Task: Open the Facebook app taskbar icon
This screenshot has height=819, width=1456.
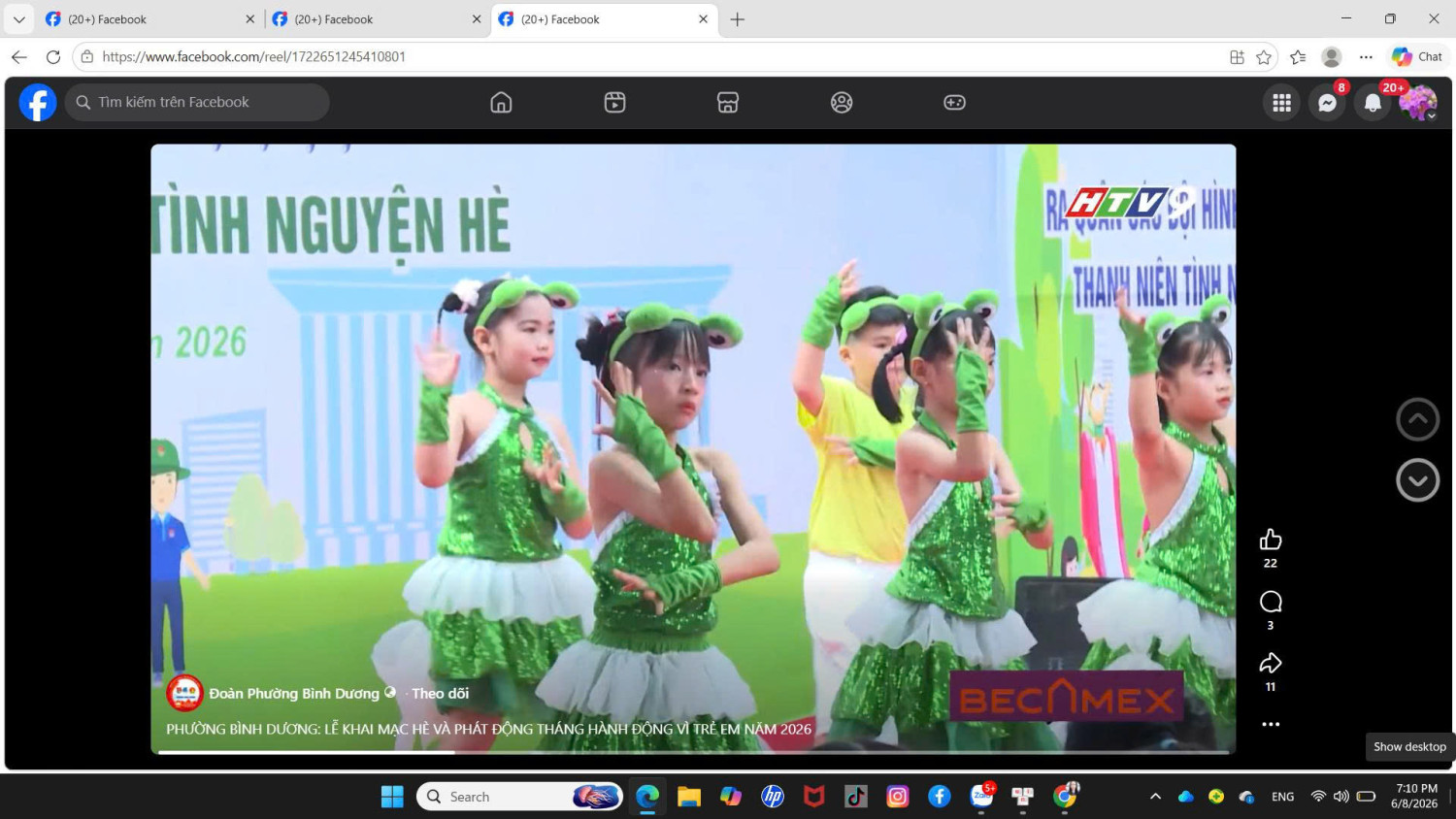Action: (940, 797)
